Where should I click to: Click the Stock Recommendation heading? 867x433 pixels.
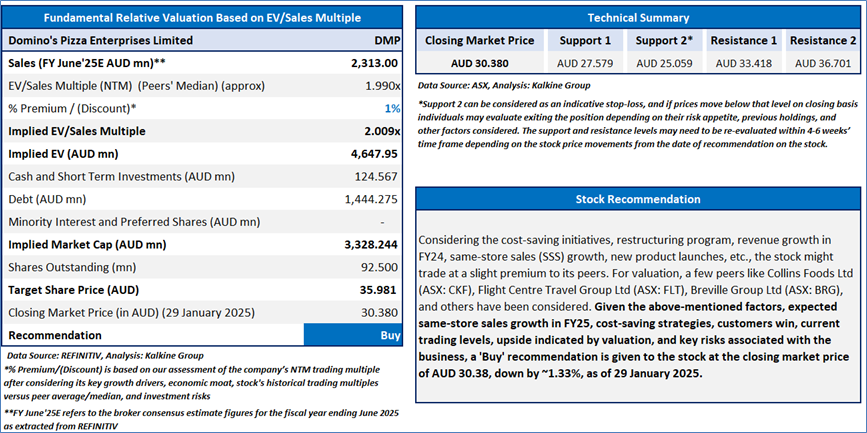[x=637, y=199]
